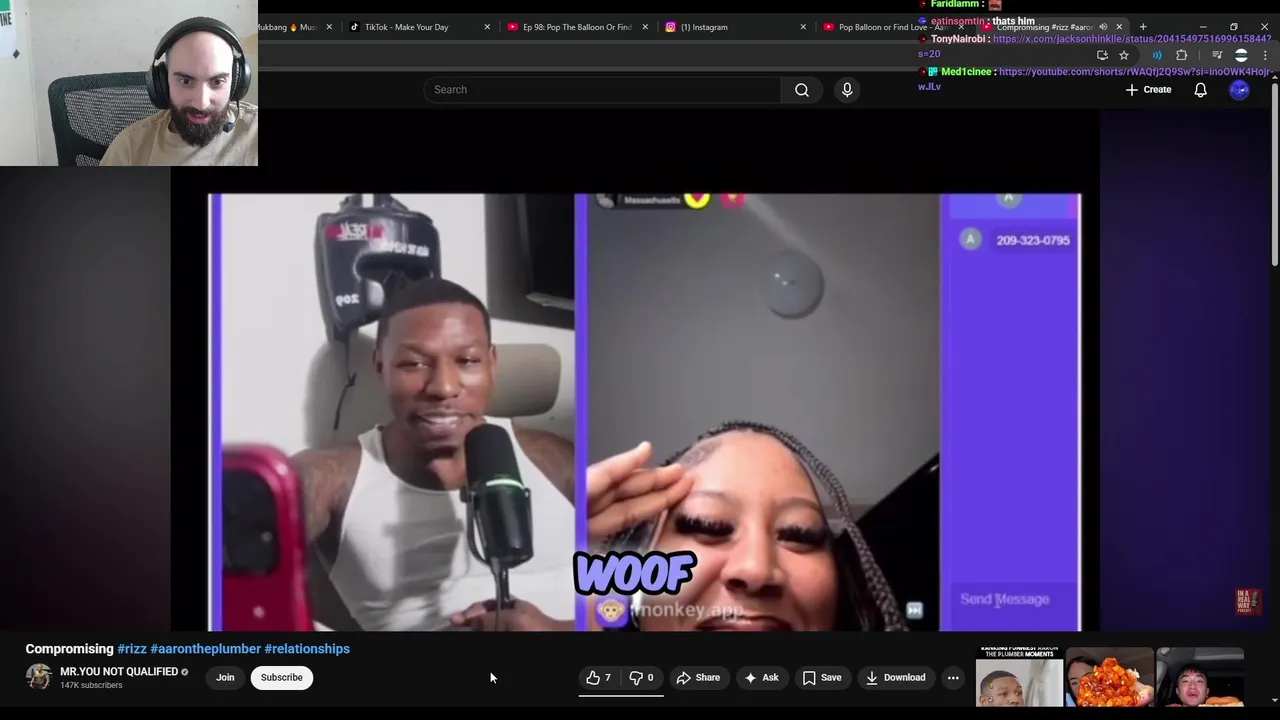This screenshot has width=1280, height=720.
Task: Open MR.YOU NOT QUALIFIED channel avatar
Action: point(39,677)
